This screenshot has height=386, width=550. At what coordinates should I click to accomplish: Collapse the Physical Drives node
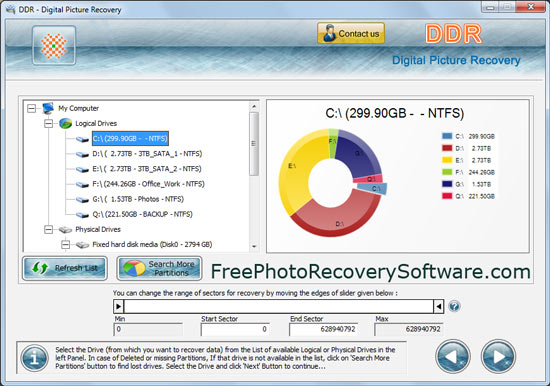coord(48,229)
